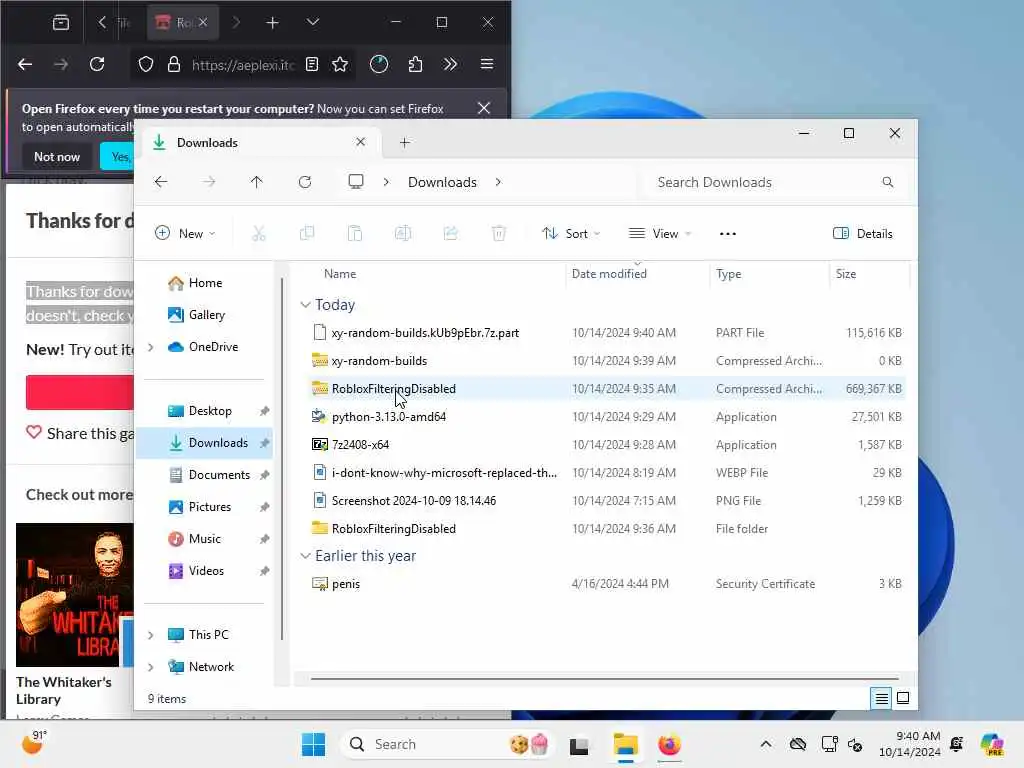This screenshot has height=768, width=1024.
Task: Collapse the Earlier this year group
Action: 305,556
